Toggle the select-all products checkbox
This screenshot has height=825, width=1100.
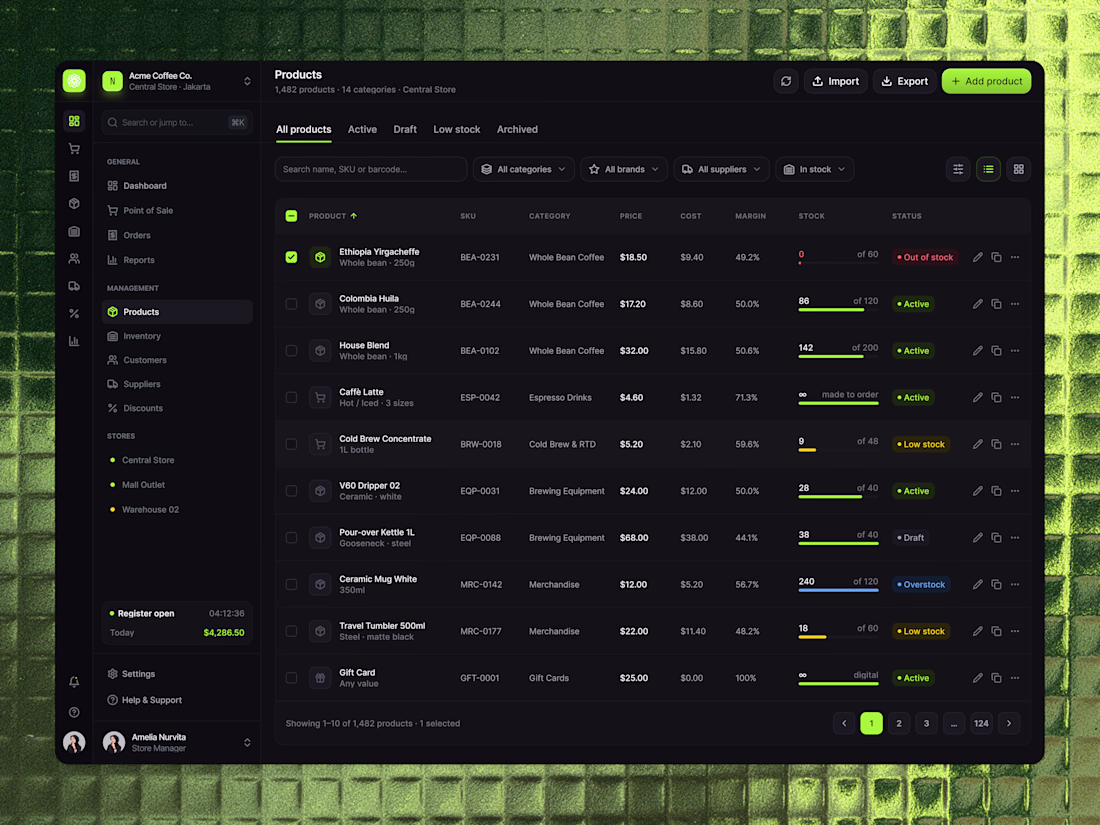tap(291, 216)
